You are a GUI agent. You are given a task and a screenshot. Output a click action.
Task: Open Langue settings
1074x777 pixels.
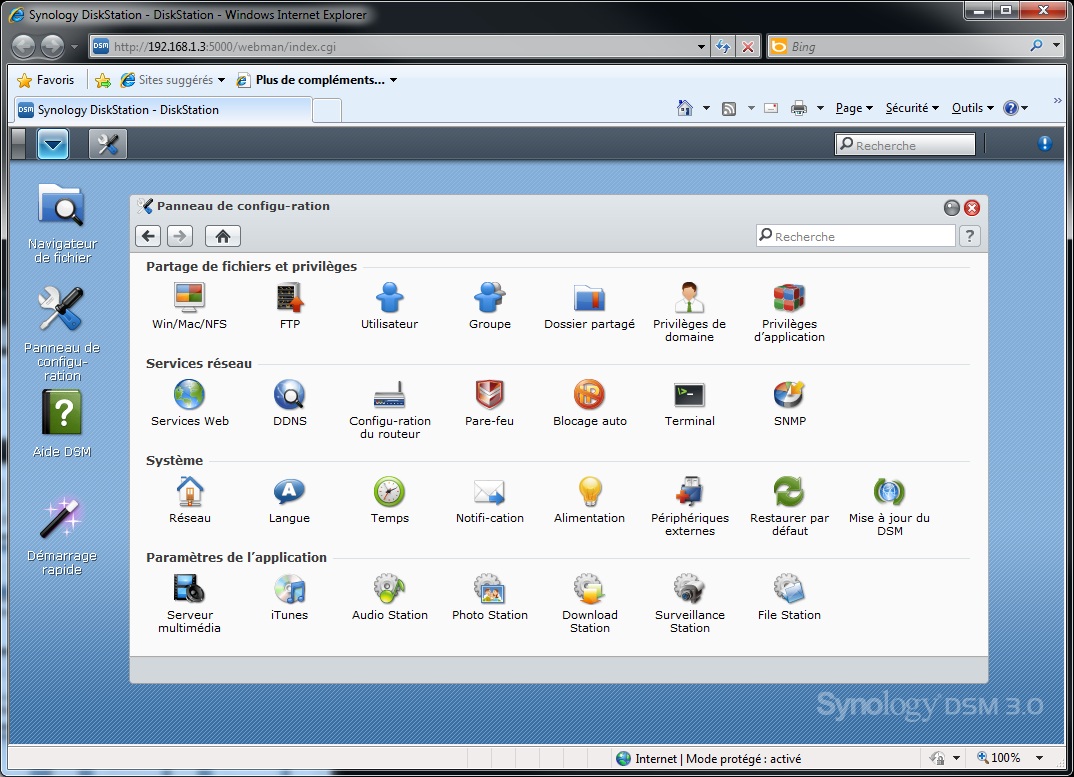[x=289, y=500]
